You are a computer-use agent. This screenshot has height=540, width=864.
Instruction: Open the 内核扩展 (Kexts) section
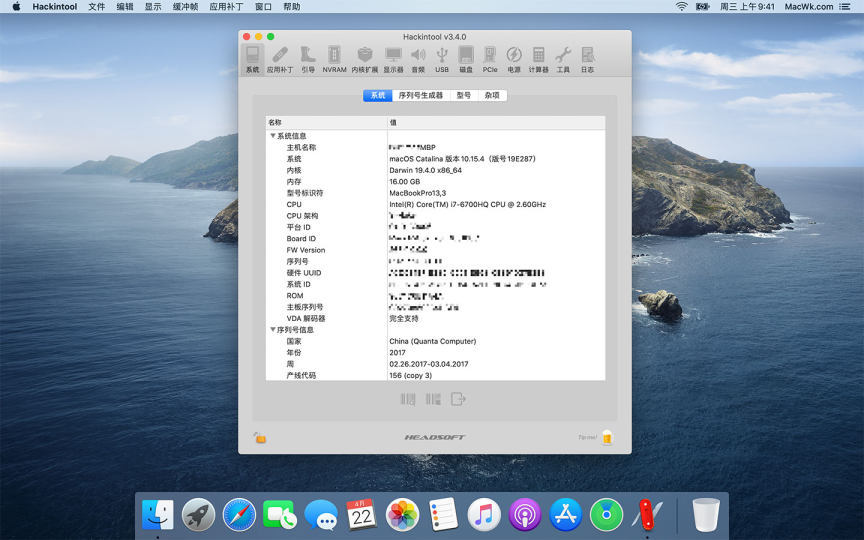pos(365,59)
